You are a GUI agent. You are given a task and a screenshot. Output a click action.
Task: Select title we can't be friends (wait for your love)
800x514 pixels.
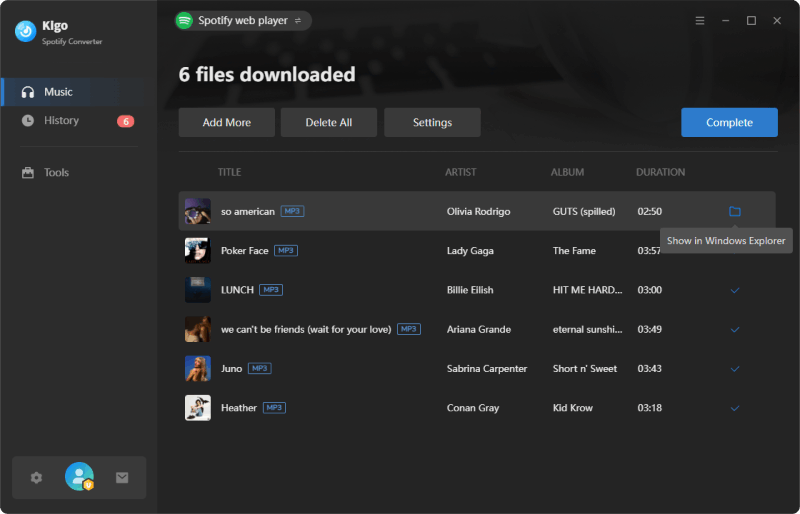(x=306, y=329)
